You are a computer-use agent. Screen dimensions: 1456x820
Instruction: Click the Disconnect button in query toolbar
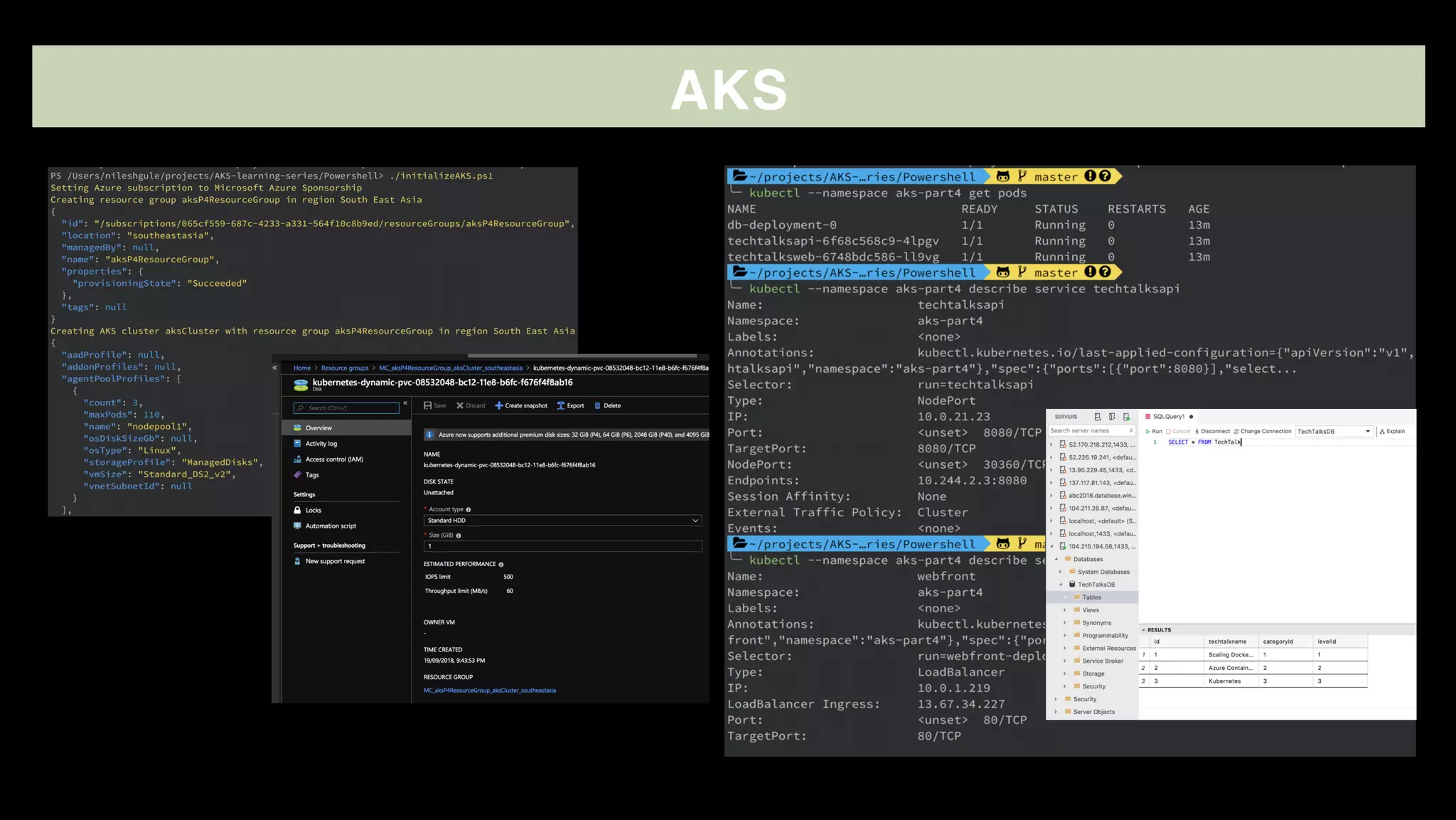[1212, 431]
